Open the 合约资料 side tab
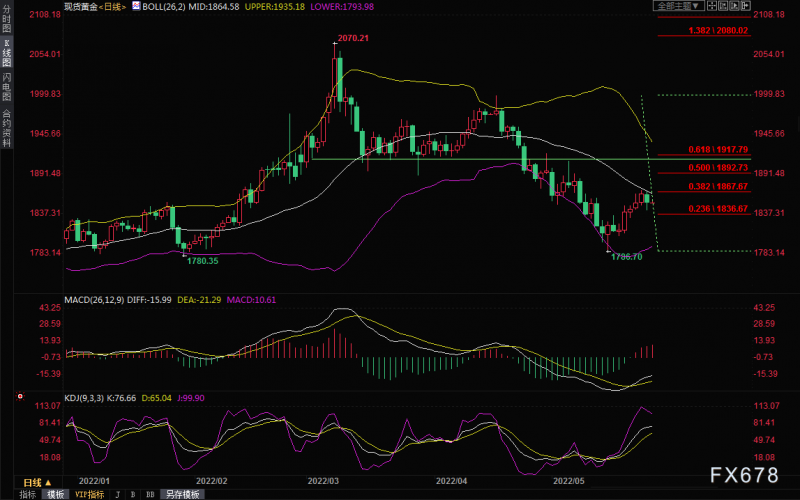 7,128
